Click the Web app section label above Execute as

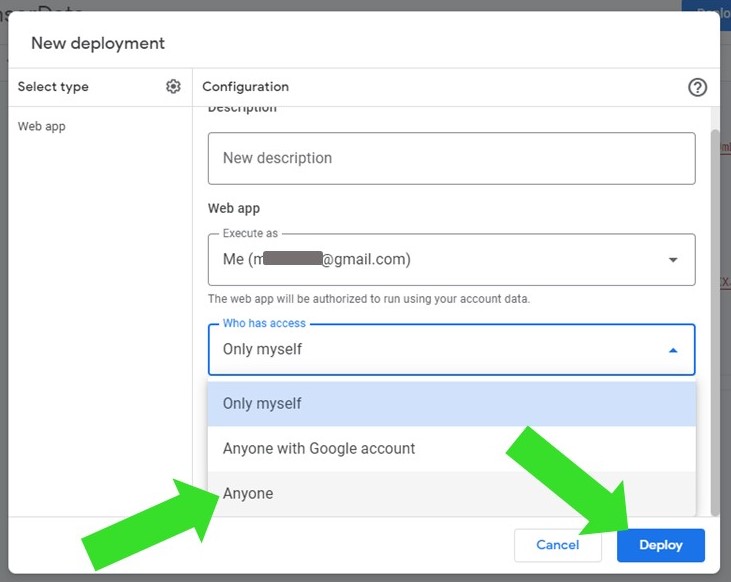[x=234, y=208]
